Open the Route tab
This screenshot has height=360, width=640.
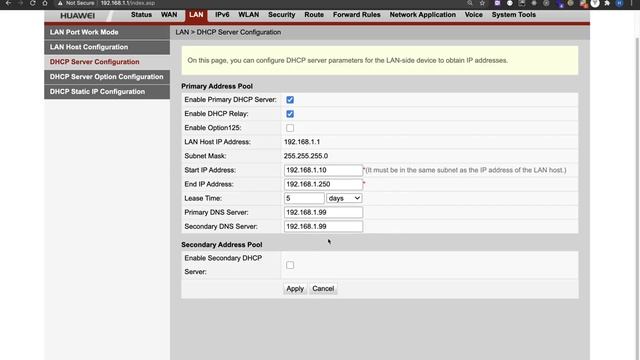(314, 15)
